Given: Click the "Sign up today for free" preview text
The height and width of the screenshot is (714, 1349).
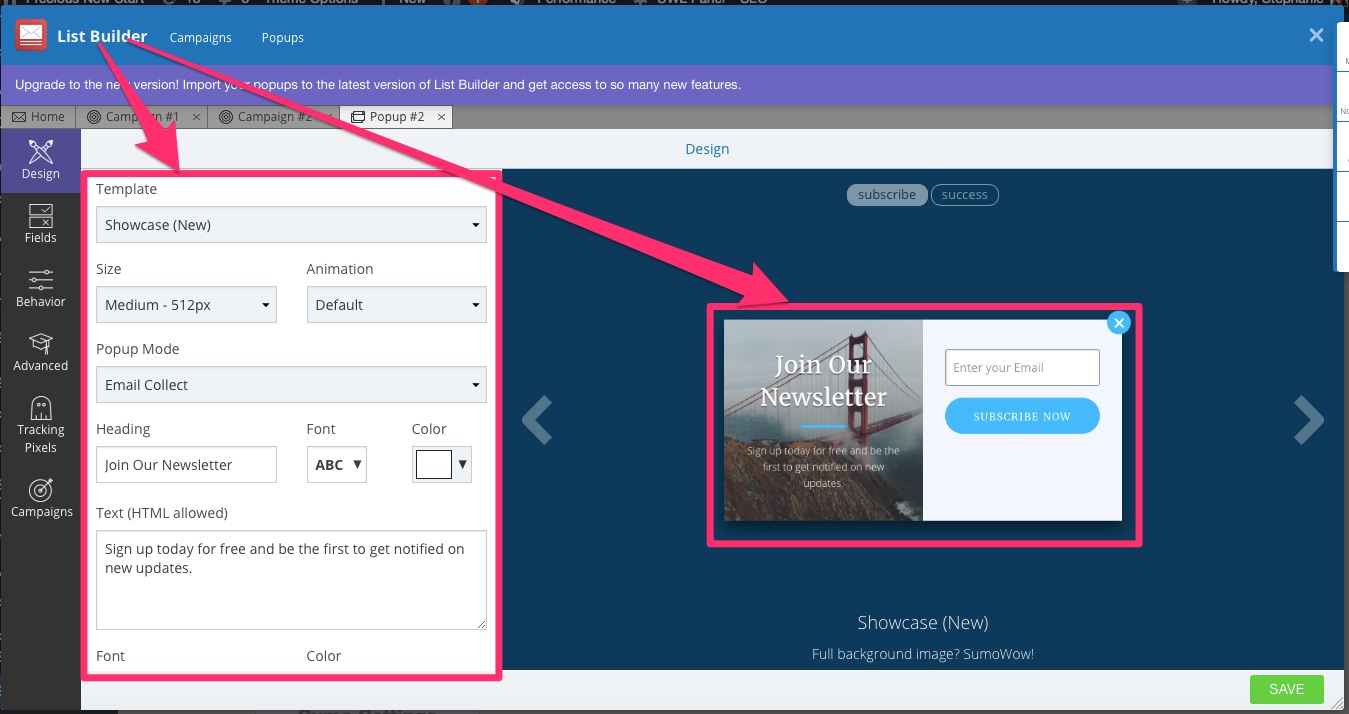Looking at the screenshot, I should [823, 467].
